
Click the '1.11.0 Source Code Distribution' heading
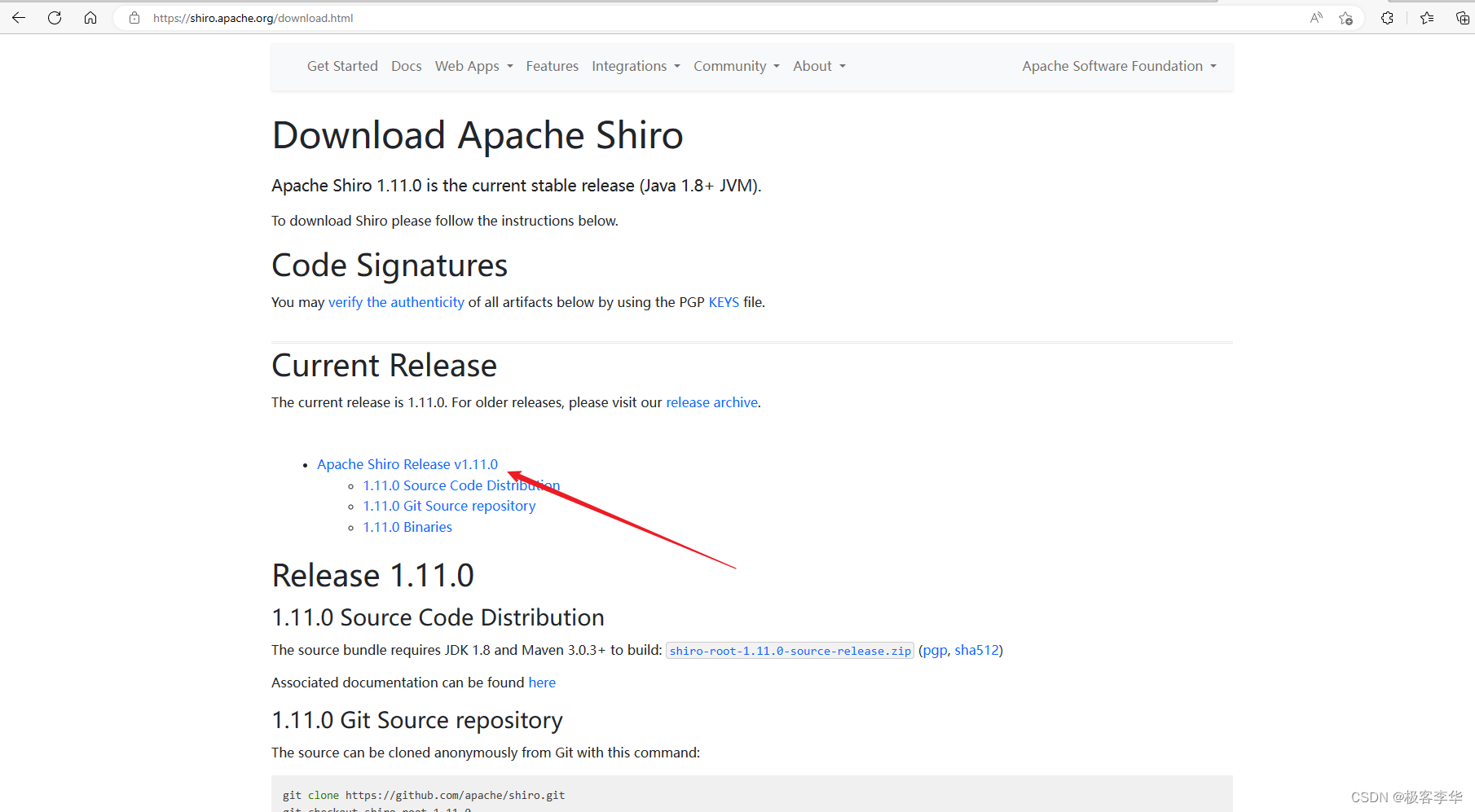point(438,617)
